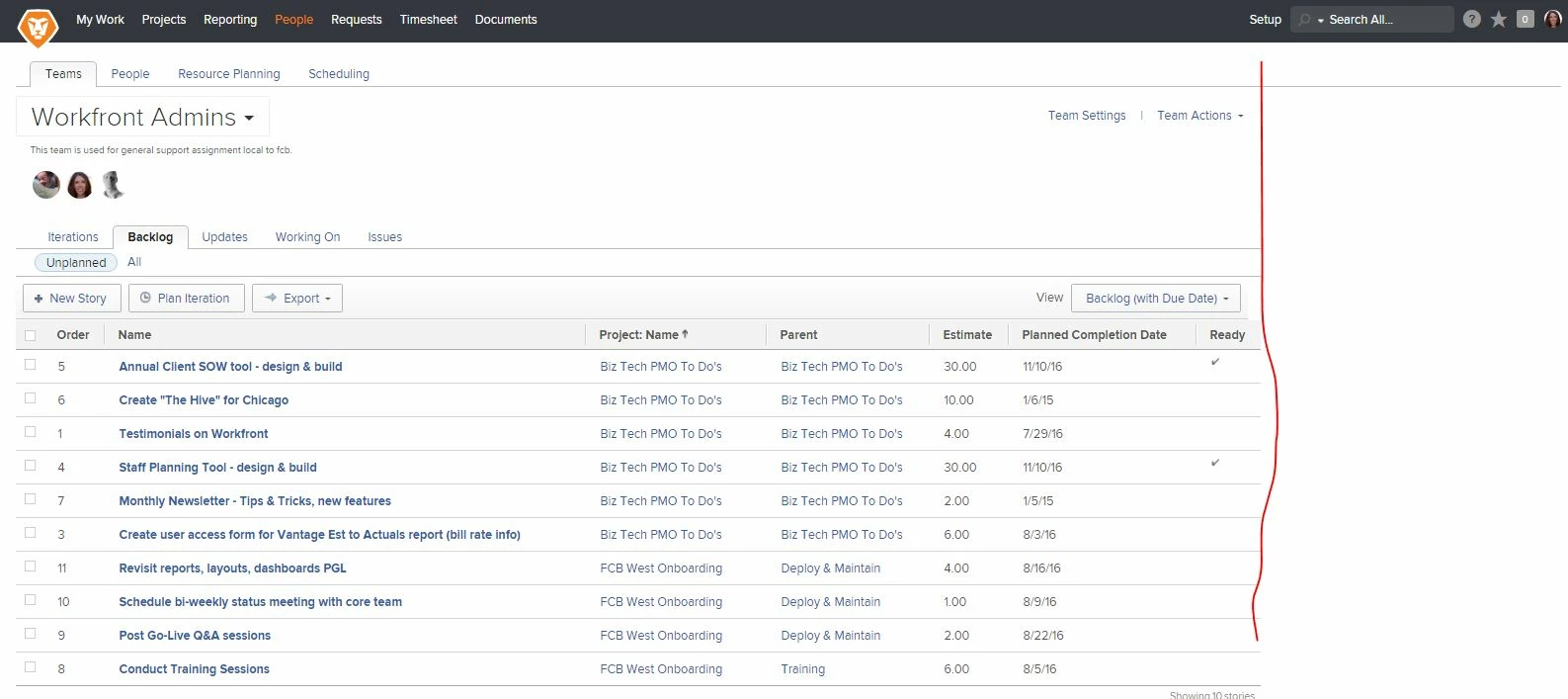The image size is (1568, 699).
Task: Open the highlighted People item in top navigation
Action: tap(294, 20)
